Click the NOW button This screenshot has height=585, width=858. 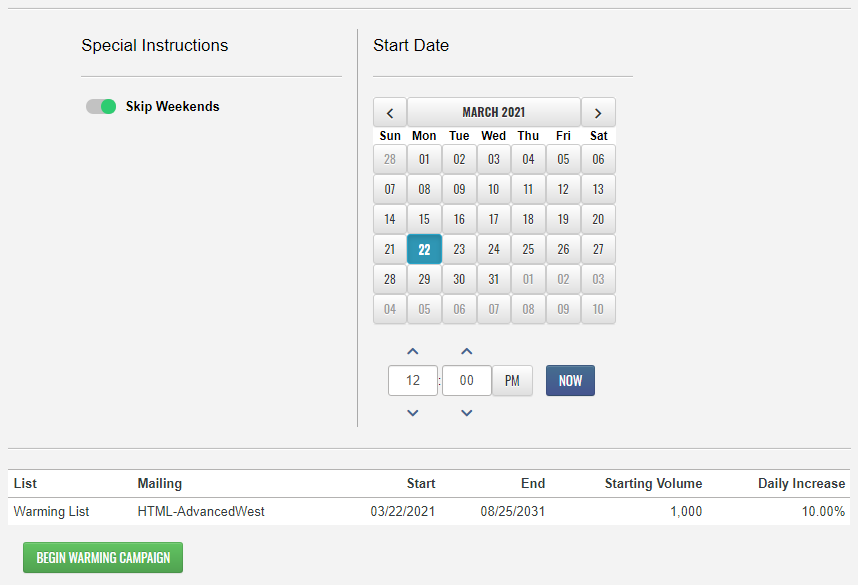pos(570,381)
